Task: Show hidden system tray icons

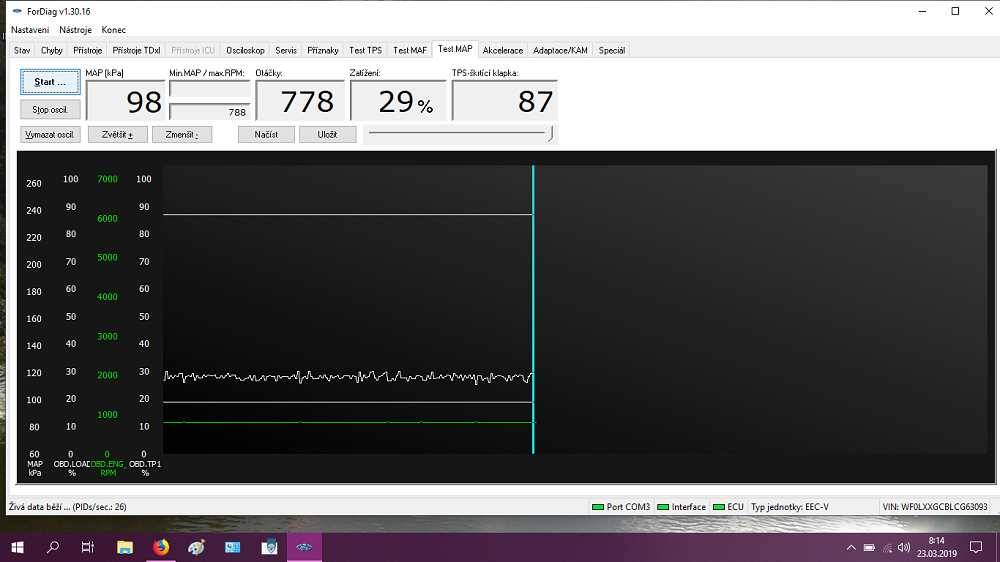Action: coord(851,547)
